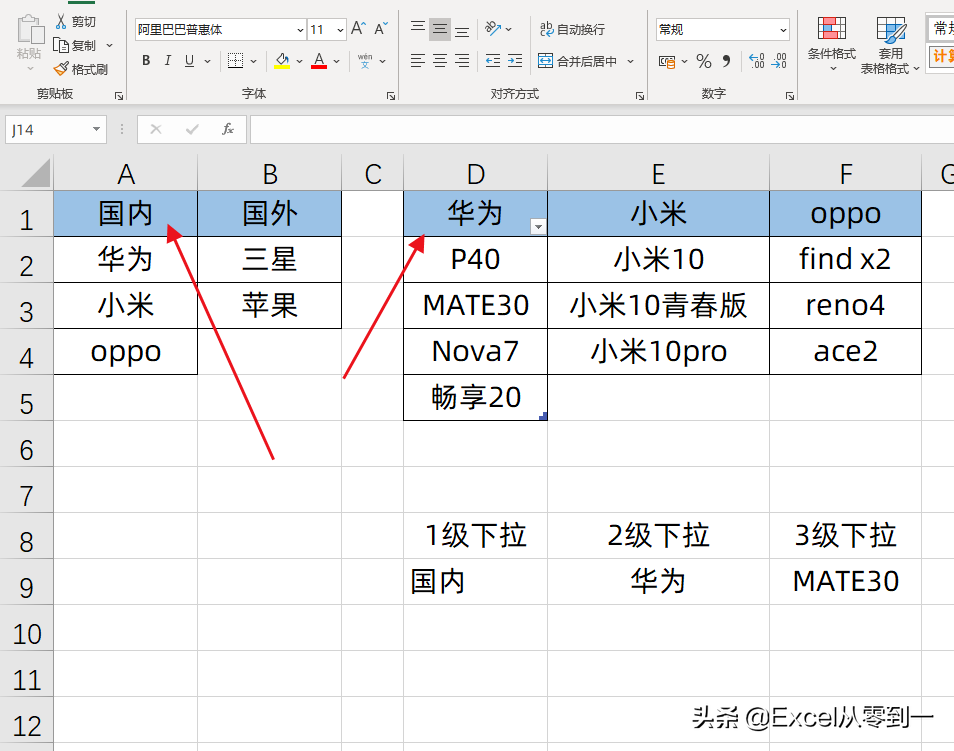
Task: Open the Name Box dropdown arrow
Action: click(96, 129)
